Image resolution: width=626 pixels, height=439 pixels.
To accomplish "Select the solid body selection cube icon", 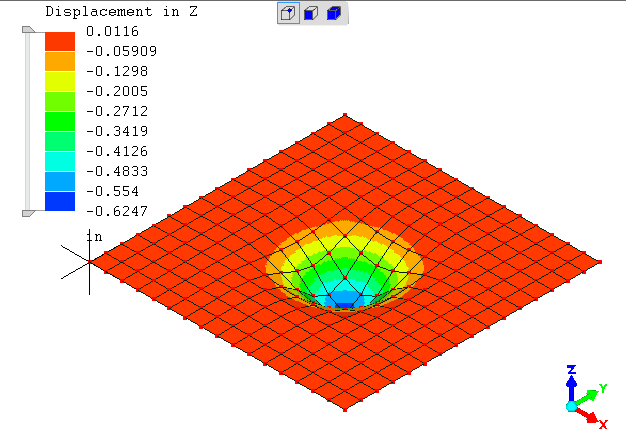I will pos(334,13).
